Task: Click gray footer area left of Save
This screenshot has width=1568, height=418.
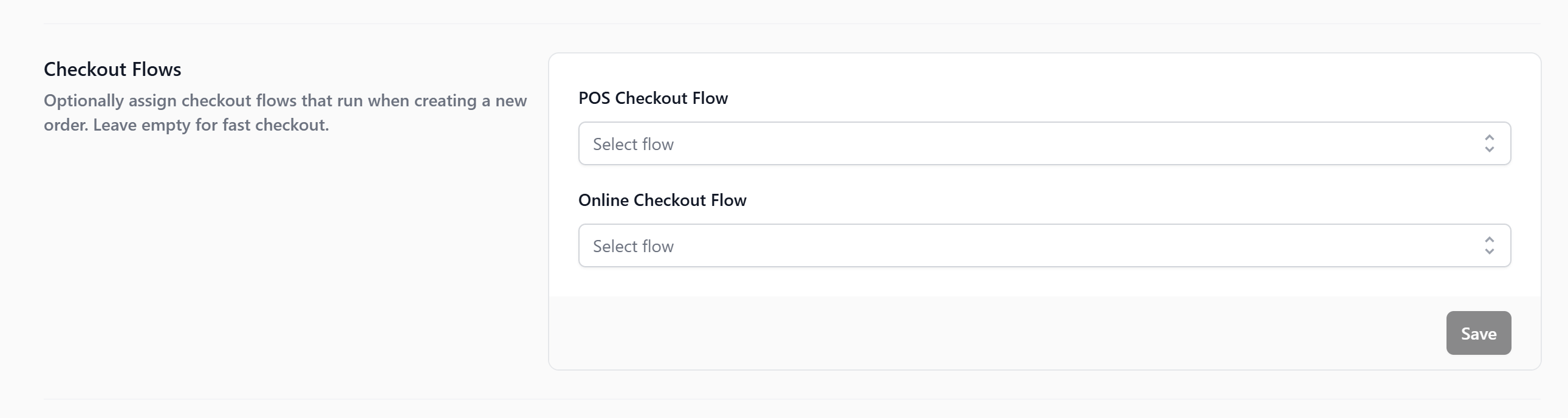Action: click(x=974, y=333)
